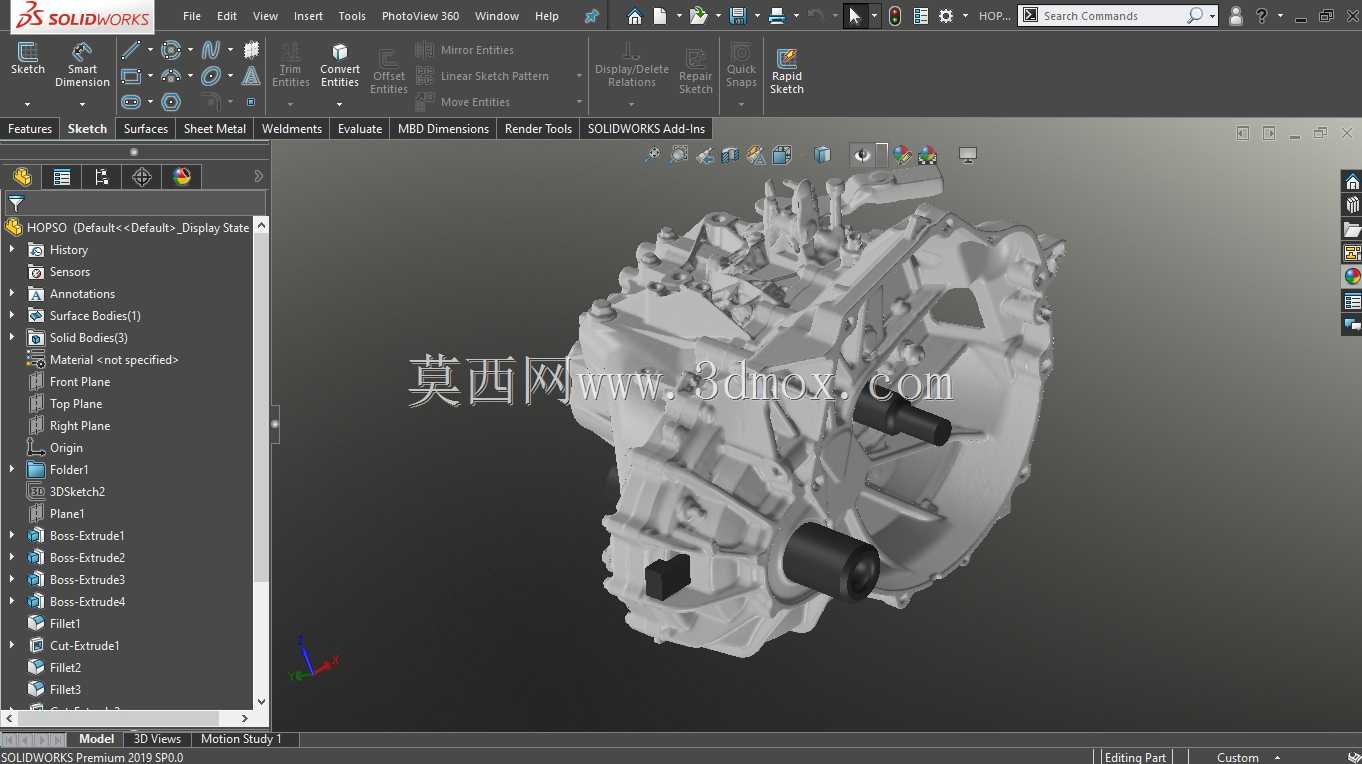Click Zoom to Fit in view toolbar
This screenshot has height=764, width=1362.
click(652, 155)
